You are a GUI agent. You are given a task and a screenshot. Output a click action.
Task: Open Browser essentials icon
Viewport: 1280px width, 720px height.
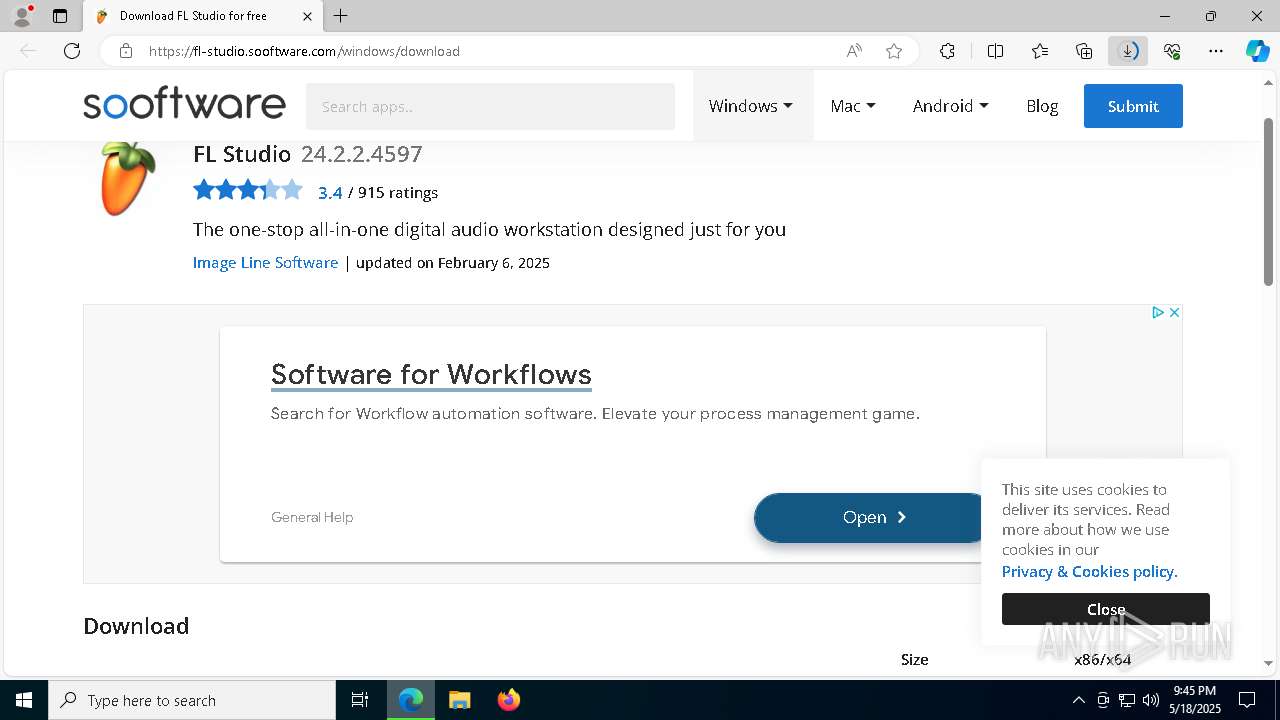click(1172, 51)
